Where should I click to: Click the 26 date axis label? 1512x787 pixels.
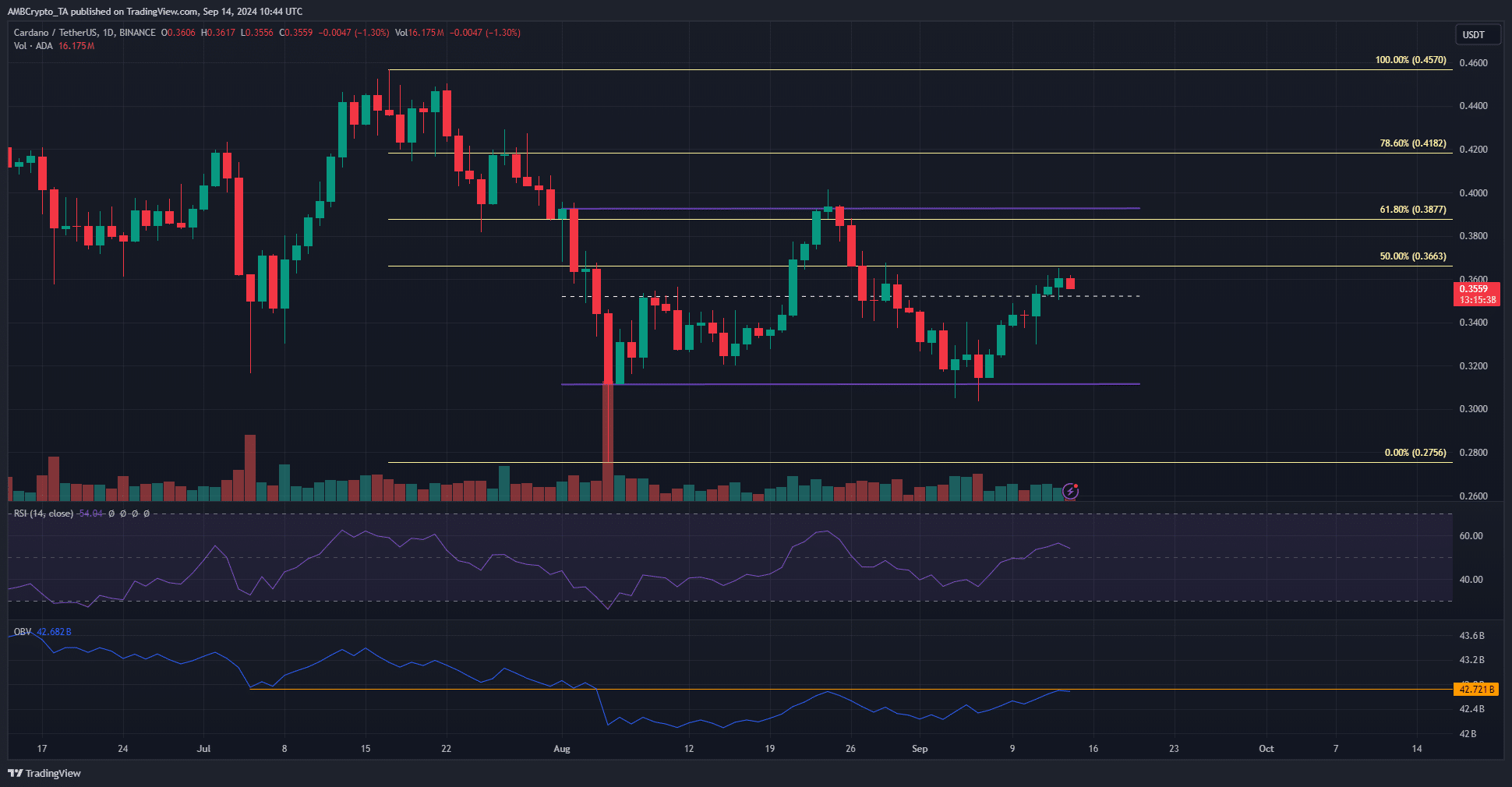pyautogui.click(x=850, y=749)
